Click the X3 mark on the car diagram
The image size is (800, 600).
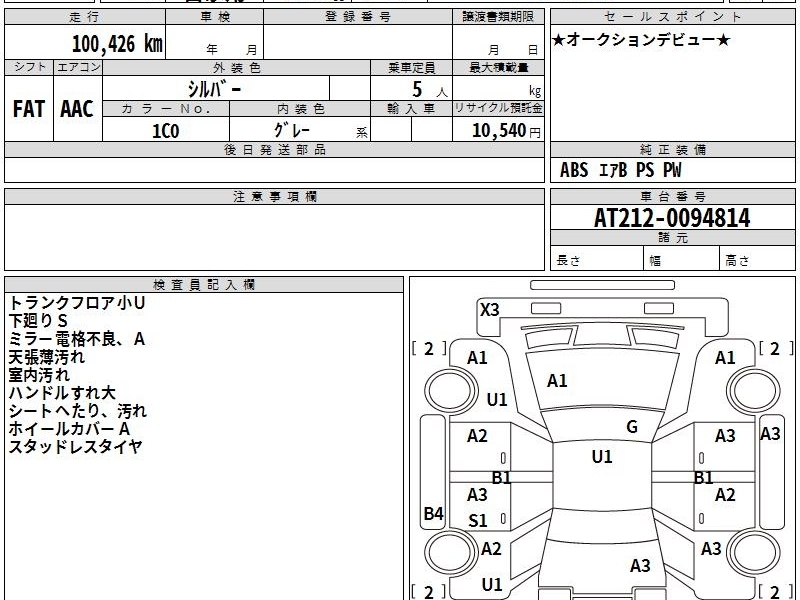(489, 310)
